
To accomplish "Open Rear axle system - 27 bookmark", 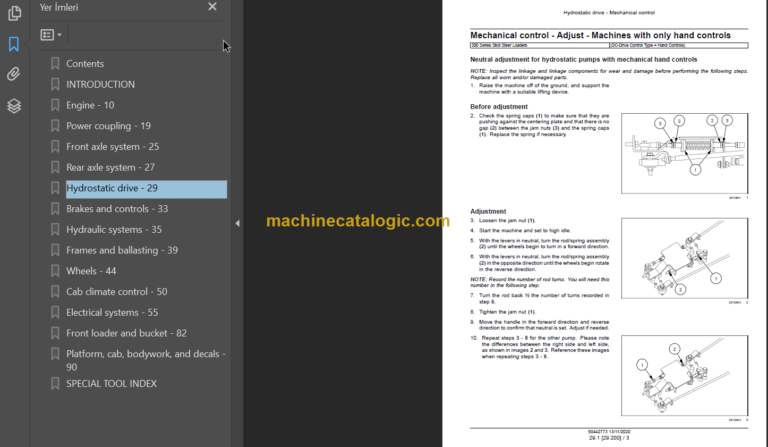I will point(110,167).
